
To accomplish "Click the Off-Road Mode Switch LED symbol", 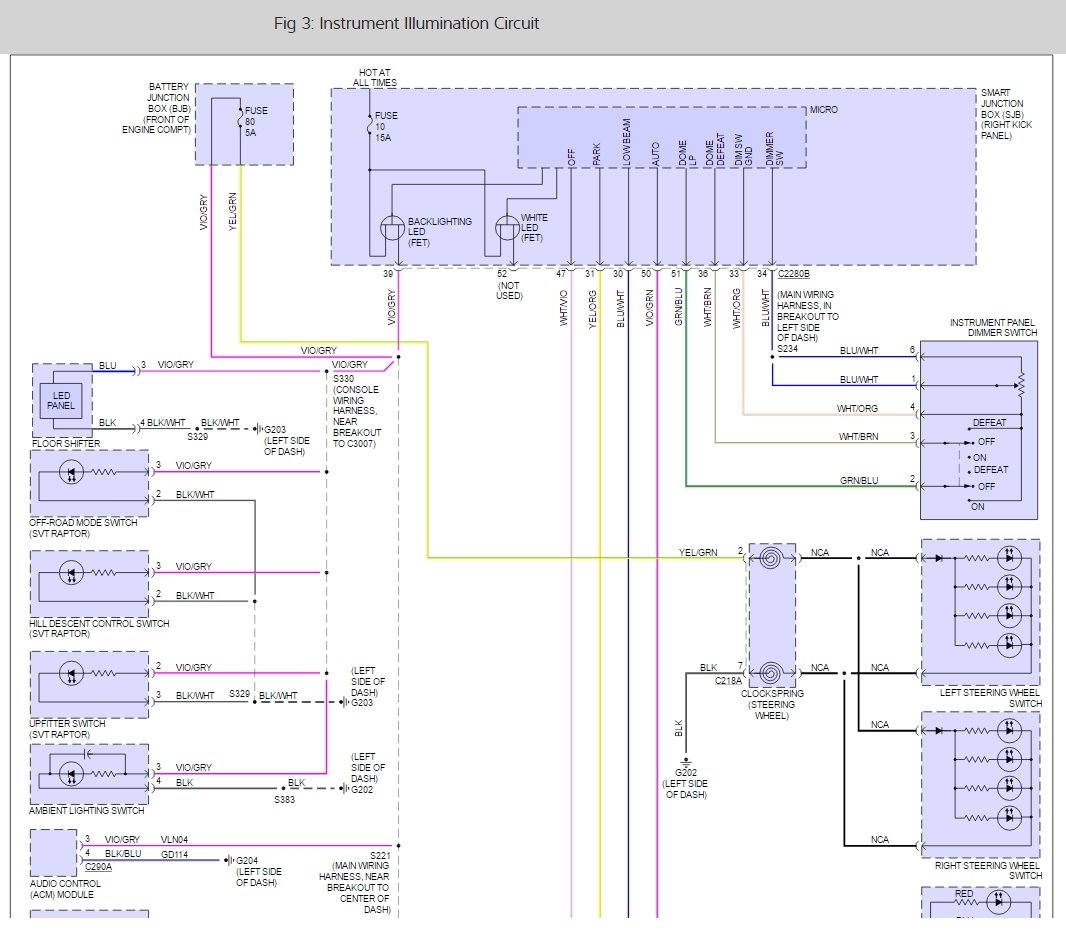I will [x=71, y=471].
